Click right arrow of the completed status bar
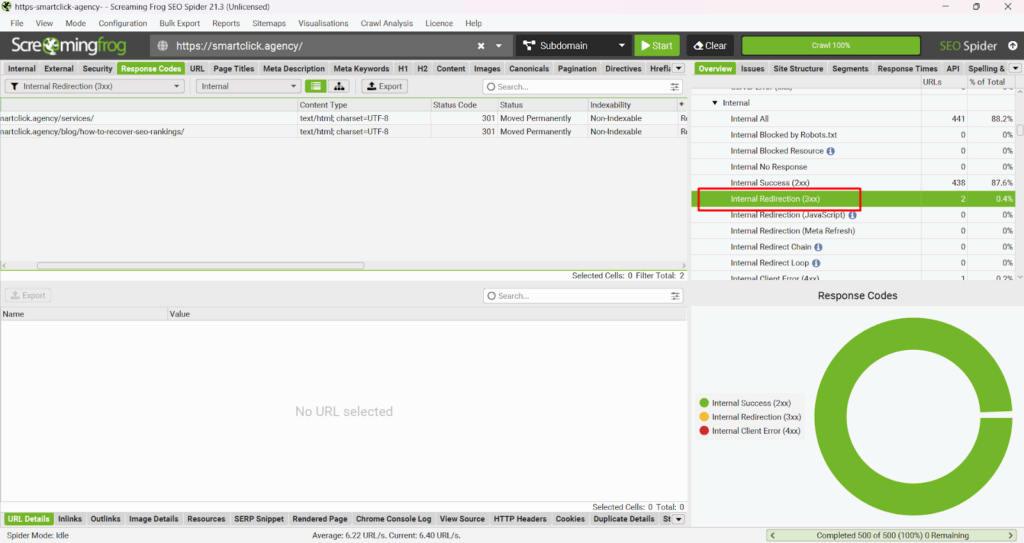Viewport: 1024px width, 543px height. (1011, 535)
